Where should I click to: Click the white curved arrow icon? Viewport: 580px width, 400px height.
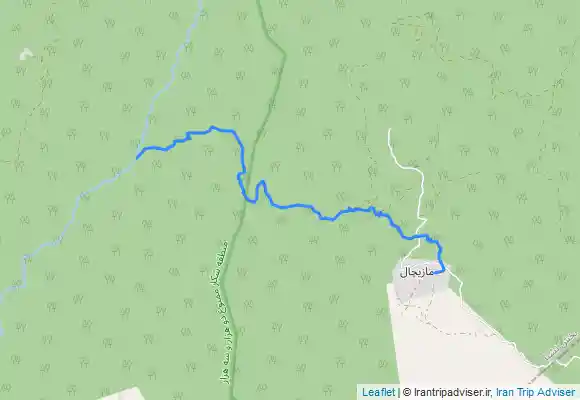26,54
